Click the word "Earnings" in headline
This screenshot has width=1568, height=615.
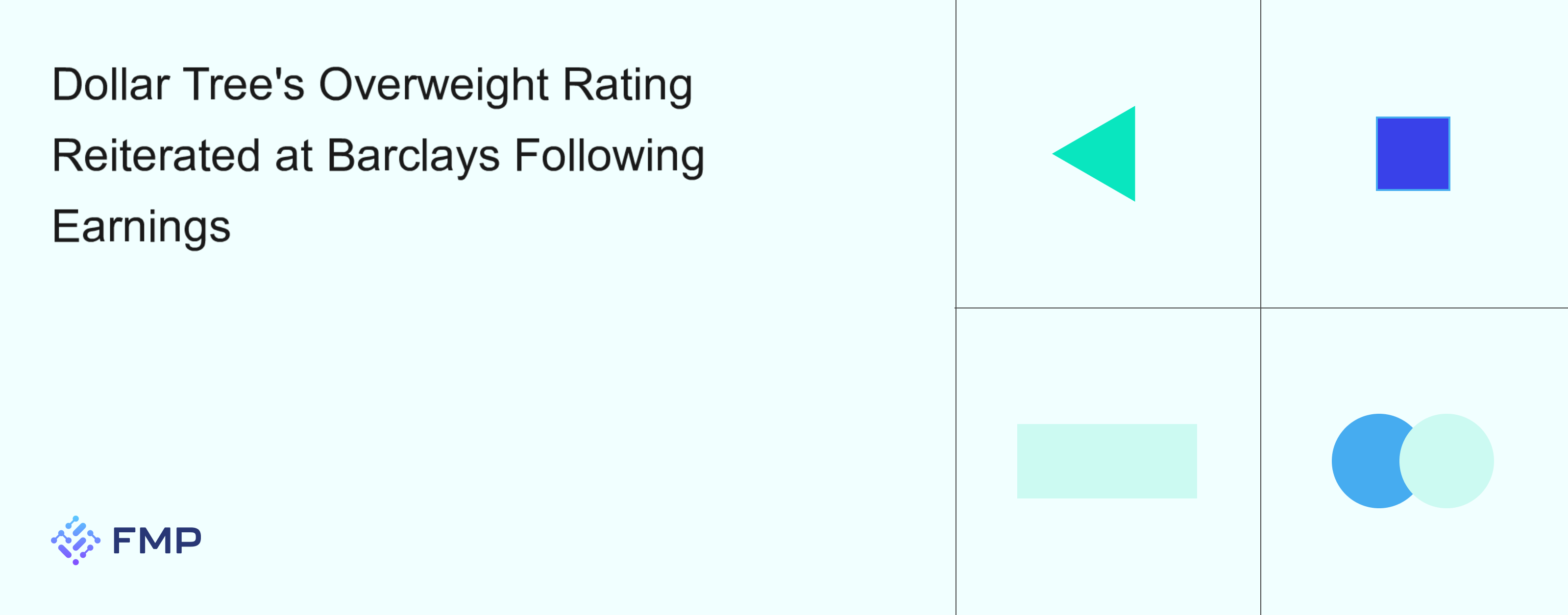[x=141, y=227]
